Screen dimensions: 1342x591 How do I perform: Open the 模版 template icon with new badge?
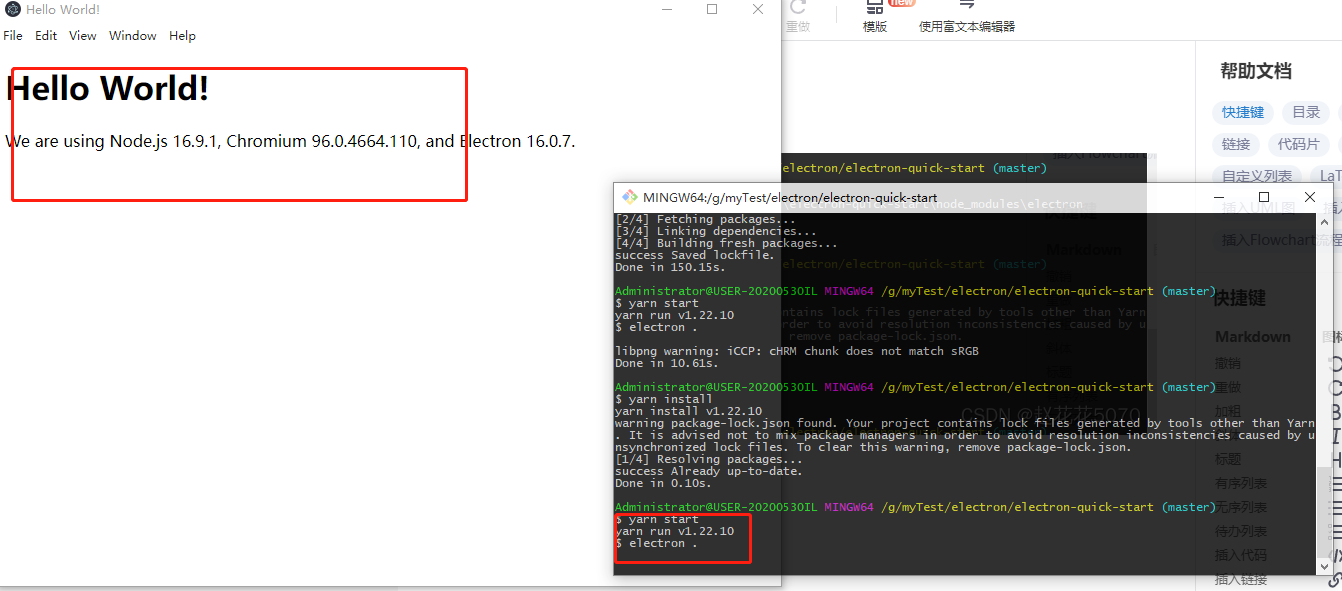pos(874,17)
